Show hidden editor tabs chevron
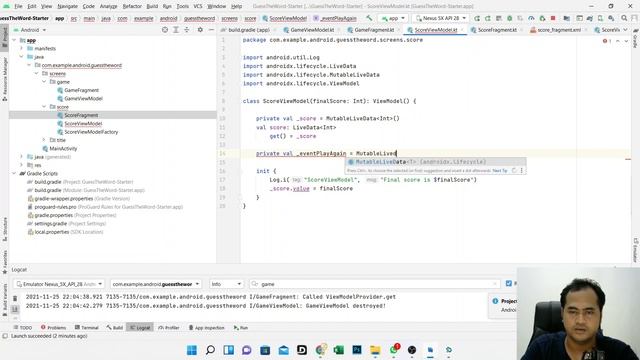The image size is (640, 360). pyautogui.click(x=625, y=30)
